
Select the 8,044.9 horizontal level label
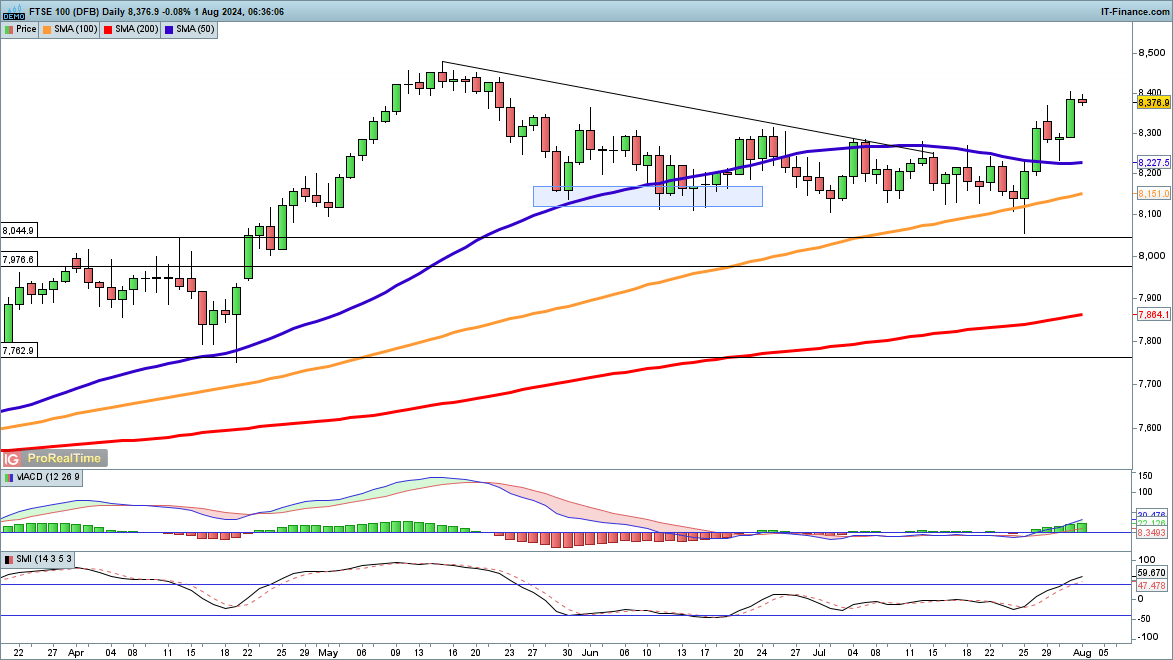[x=19, y=230]
